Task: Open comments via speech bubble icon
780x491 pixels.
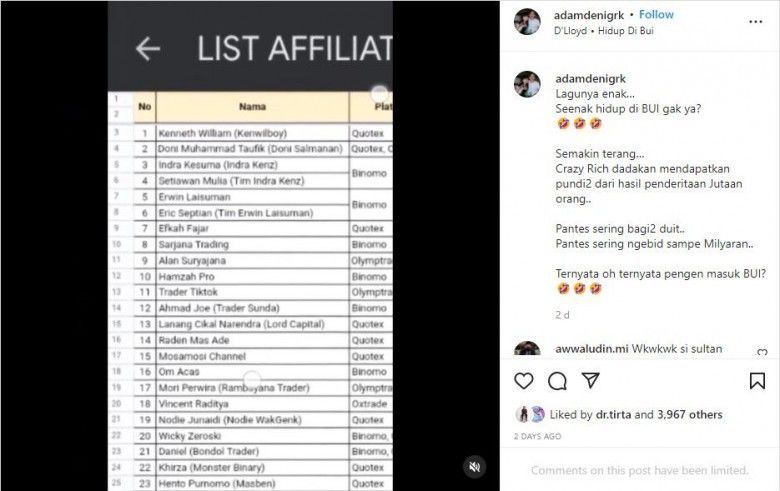Action: pos(558,381)
